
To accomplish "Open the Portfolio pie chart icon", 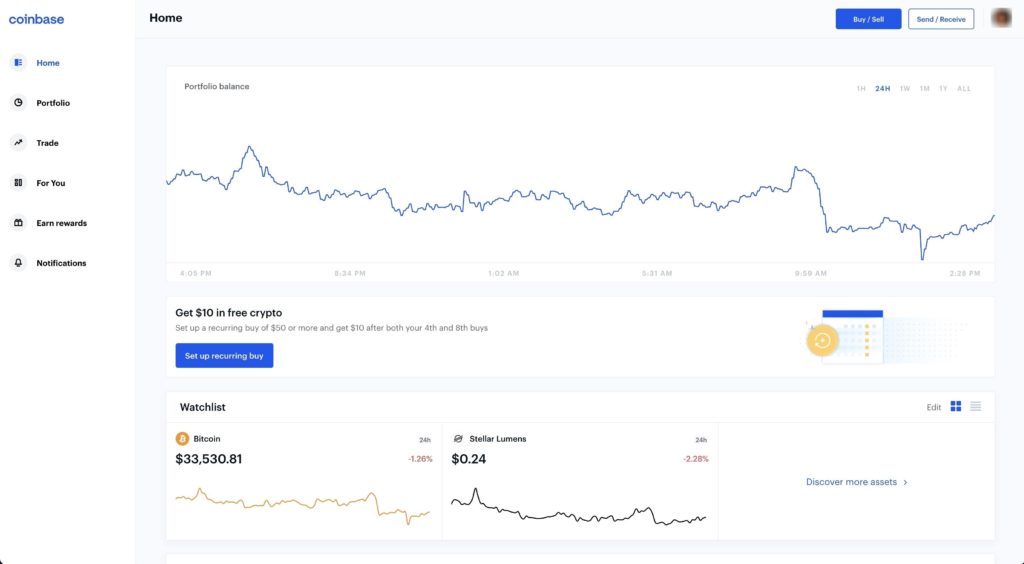I will (18, 102).
